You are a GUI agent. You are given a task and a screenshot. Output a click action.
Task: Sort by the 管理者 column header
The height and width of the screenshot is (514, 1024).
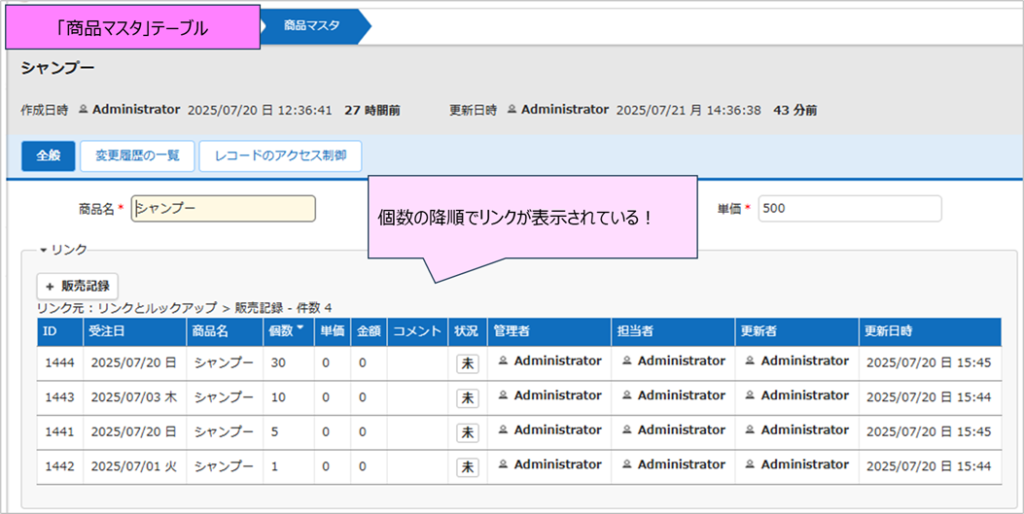(549, 332)
